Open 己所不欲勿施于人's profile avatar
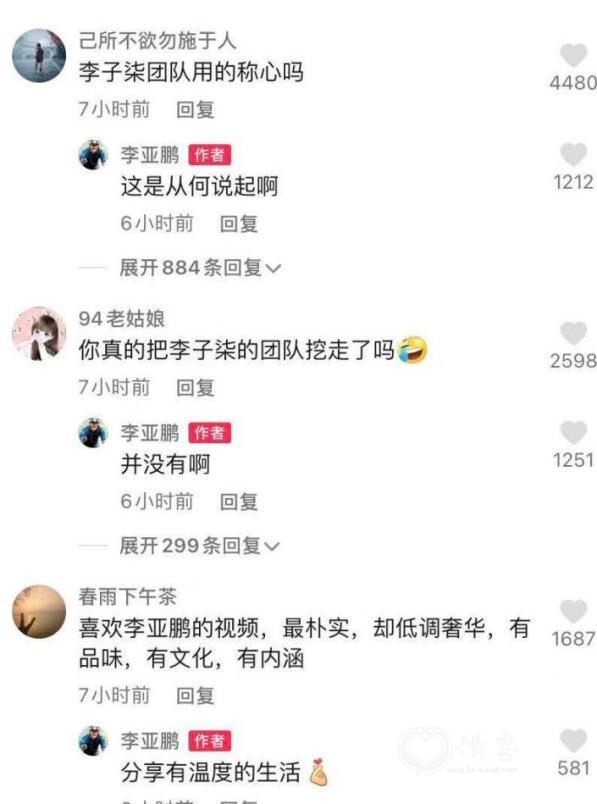Image resolution: width=597 pixels, height=804 pixels. 39,55
